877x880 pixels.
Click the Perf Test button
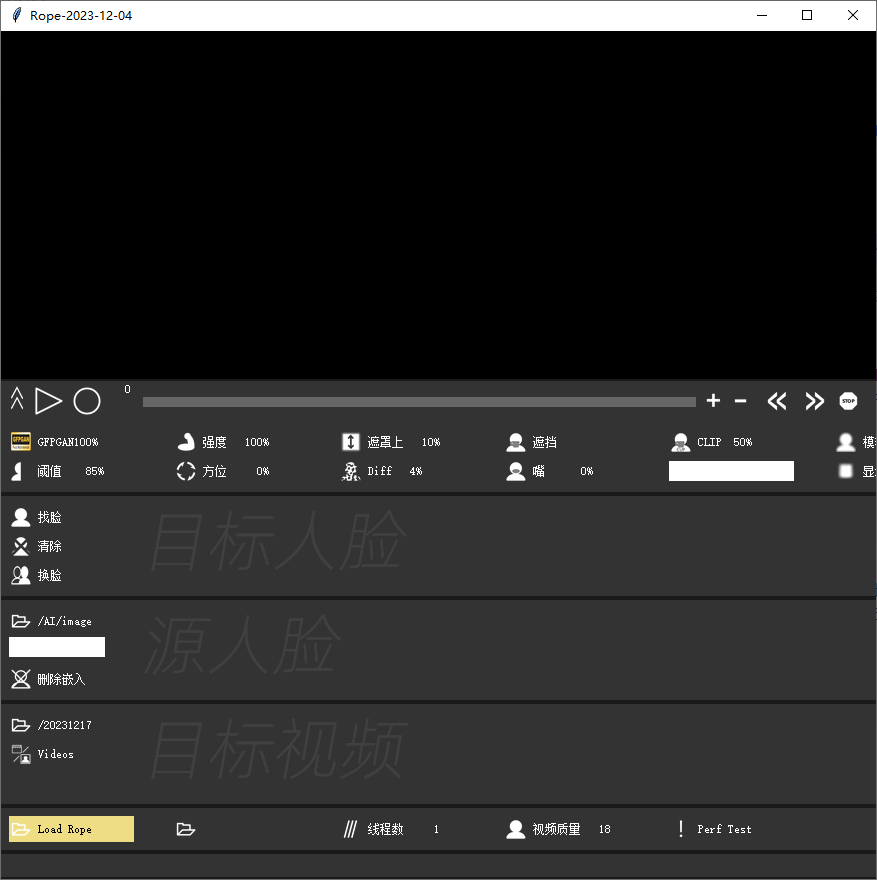tap(714, 829)
